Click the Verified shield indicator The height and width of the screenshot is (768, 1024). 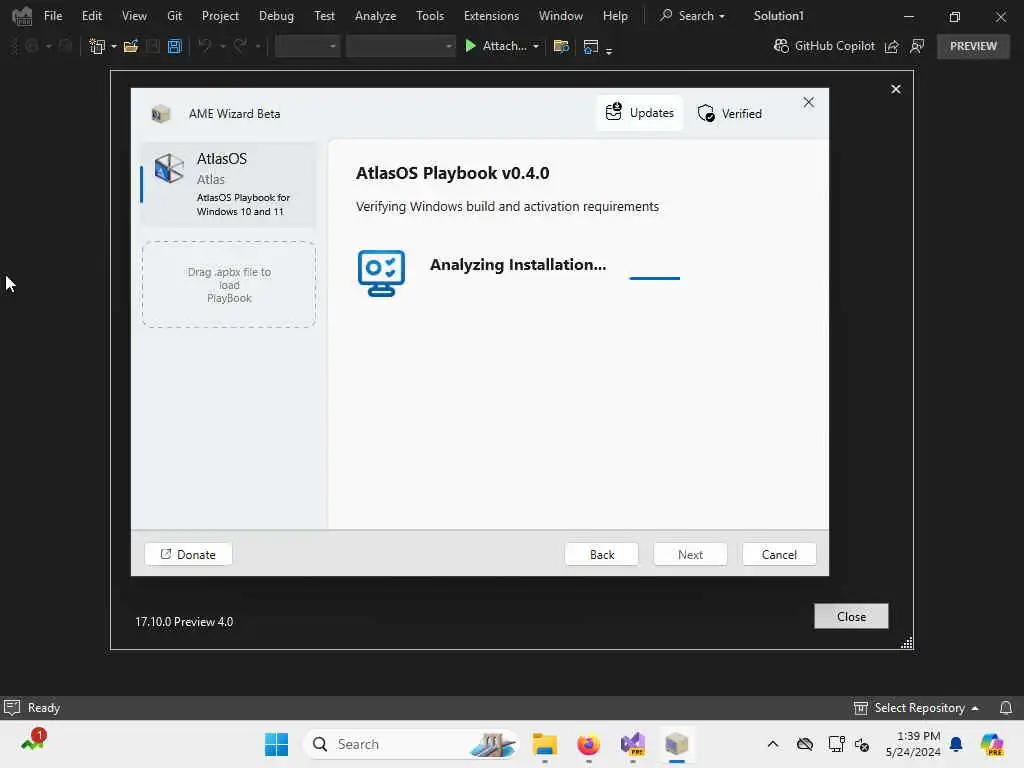729,114
